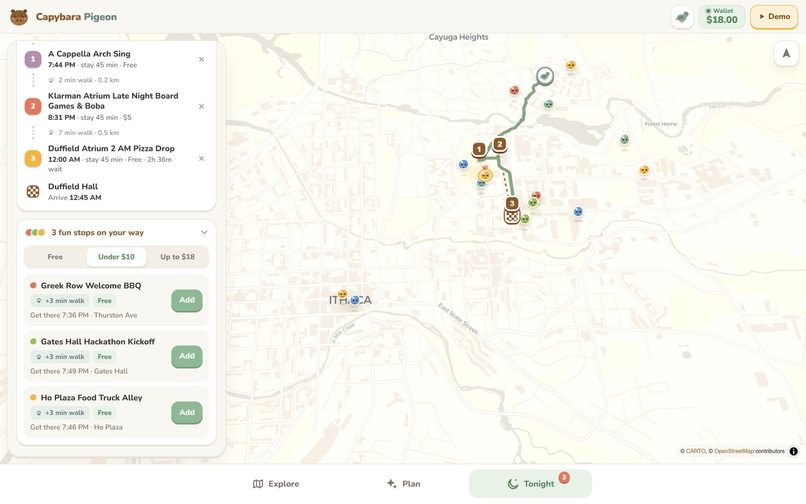
Task: Open the Plan tab
Action: click(x=404, y=484)
